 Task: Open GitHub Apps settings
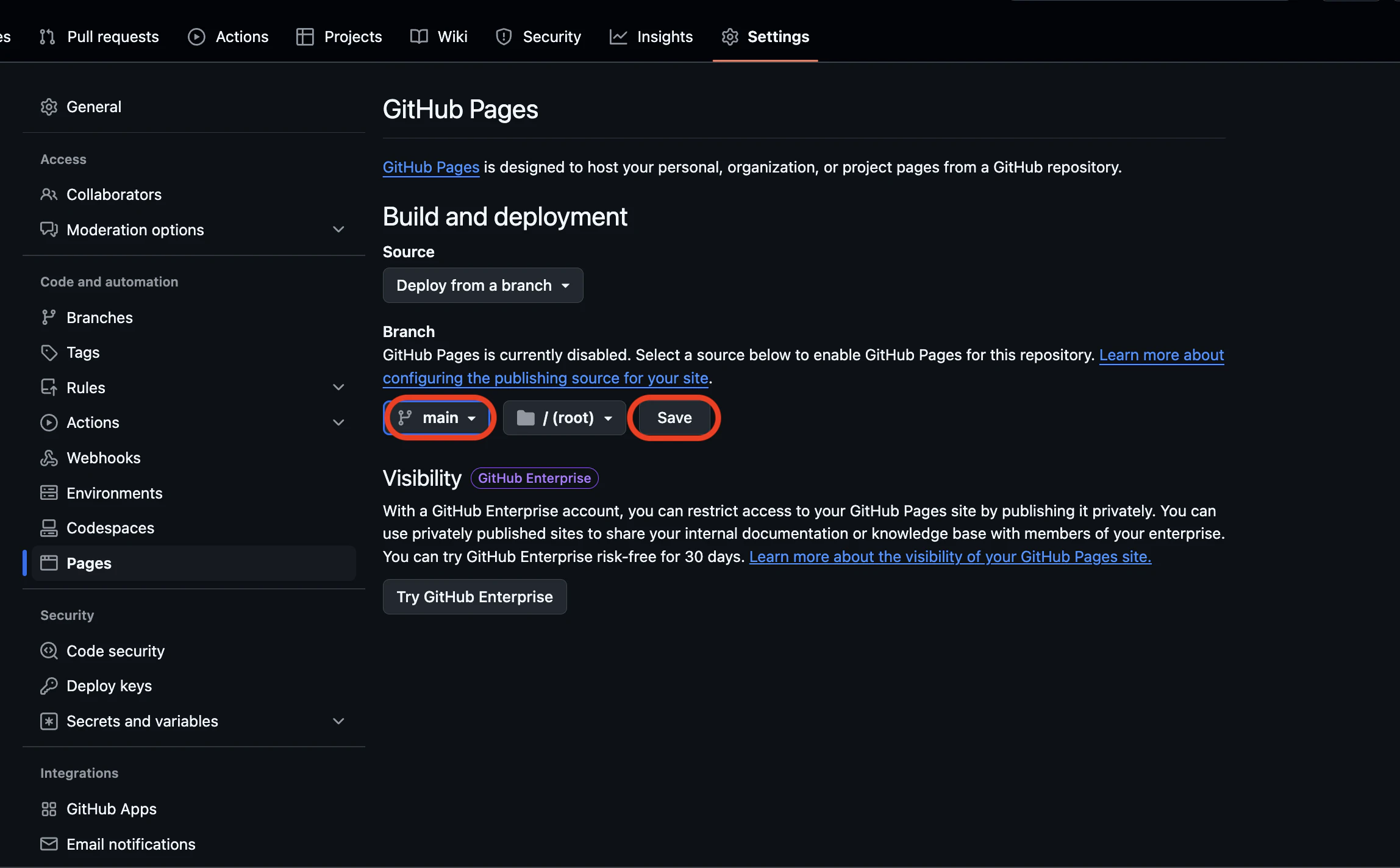(x=194, y=809)
